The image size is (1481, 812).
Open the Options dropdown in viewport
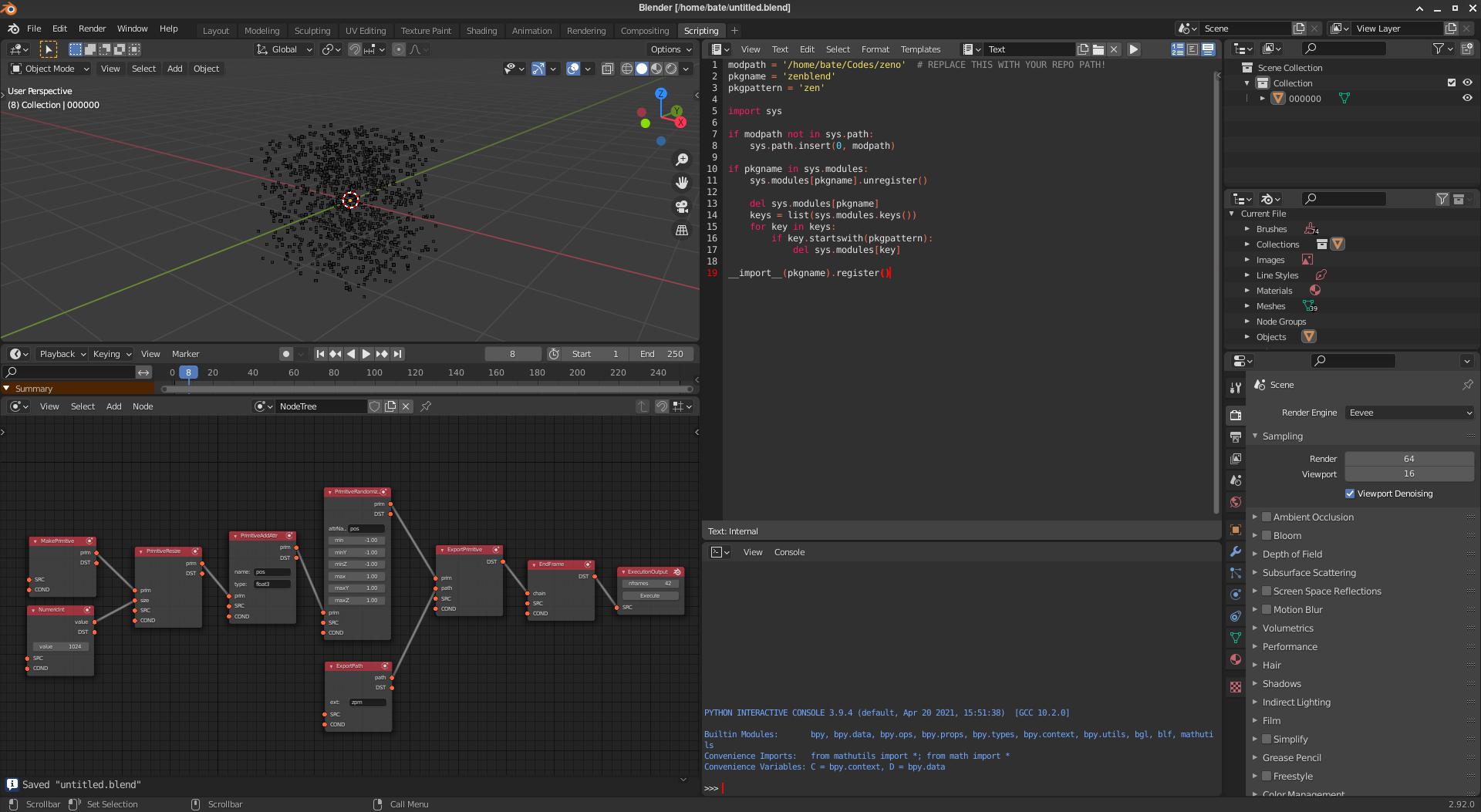670,49
